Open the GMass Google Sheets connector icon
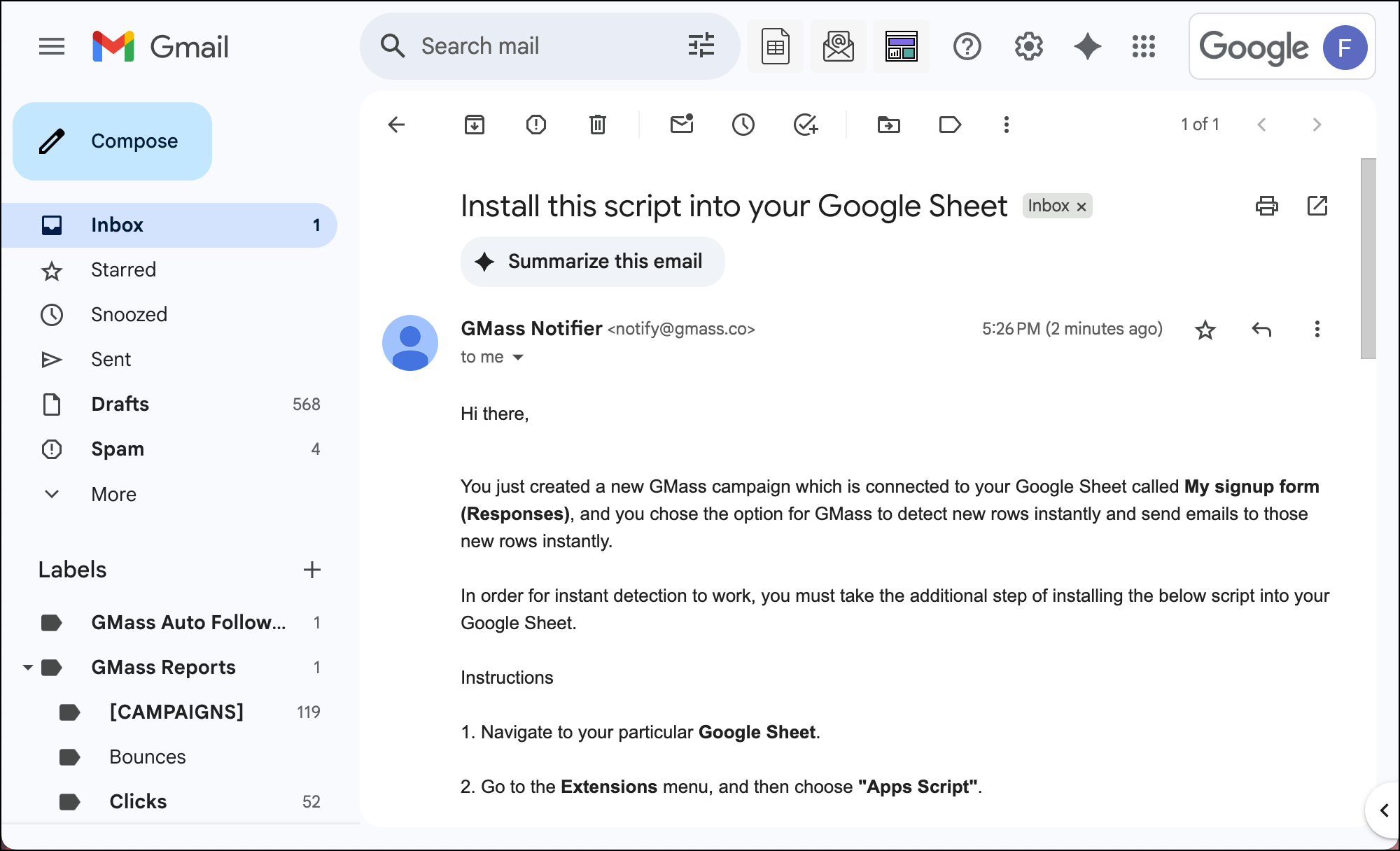The width and height of the screenshot is (1400, 851). [x=776, y=46]
